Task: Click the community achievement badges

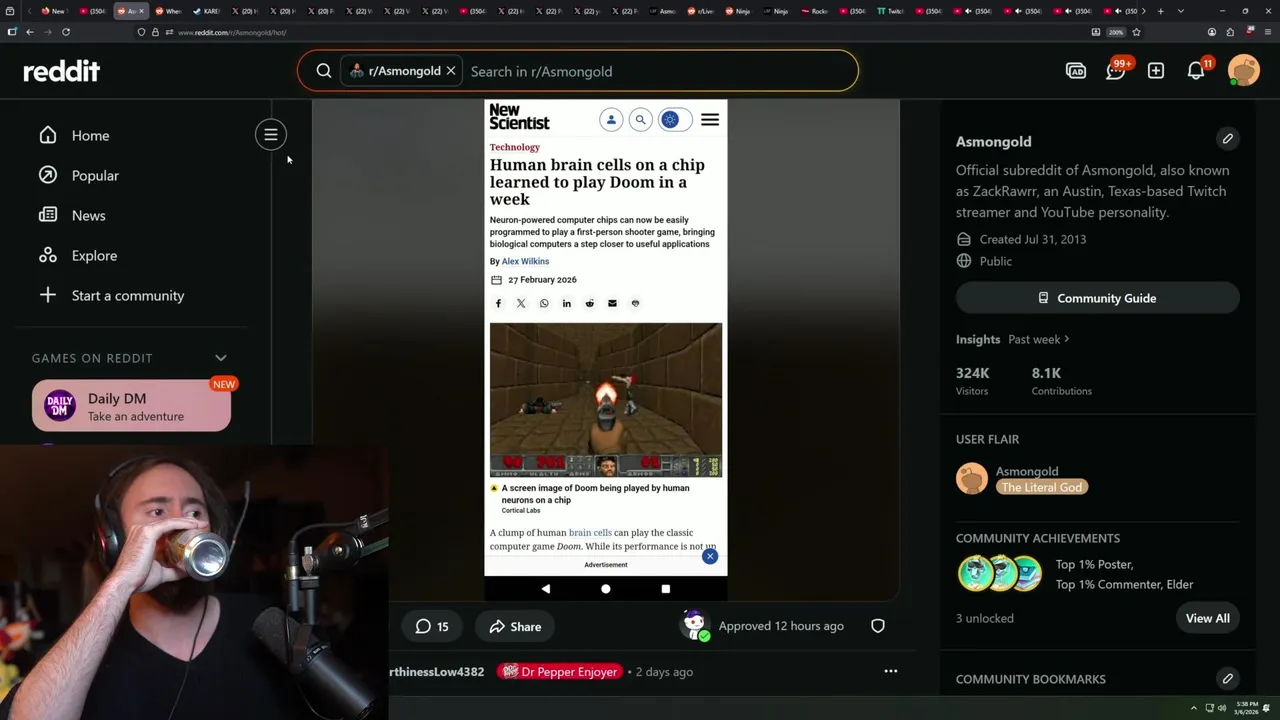Action: (x=999, y=574)
